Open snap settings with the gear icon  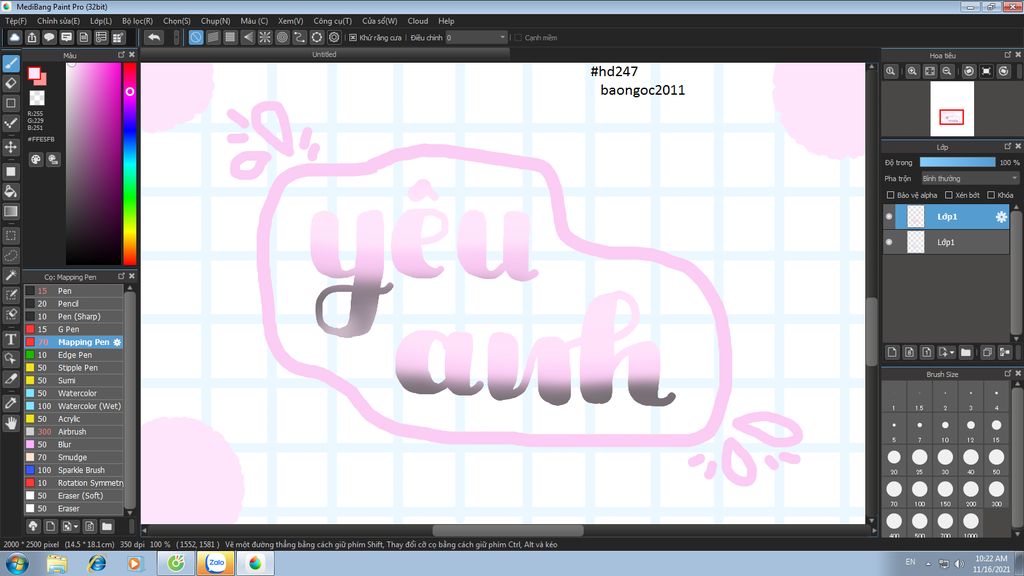334,37
